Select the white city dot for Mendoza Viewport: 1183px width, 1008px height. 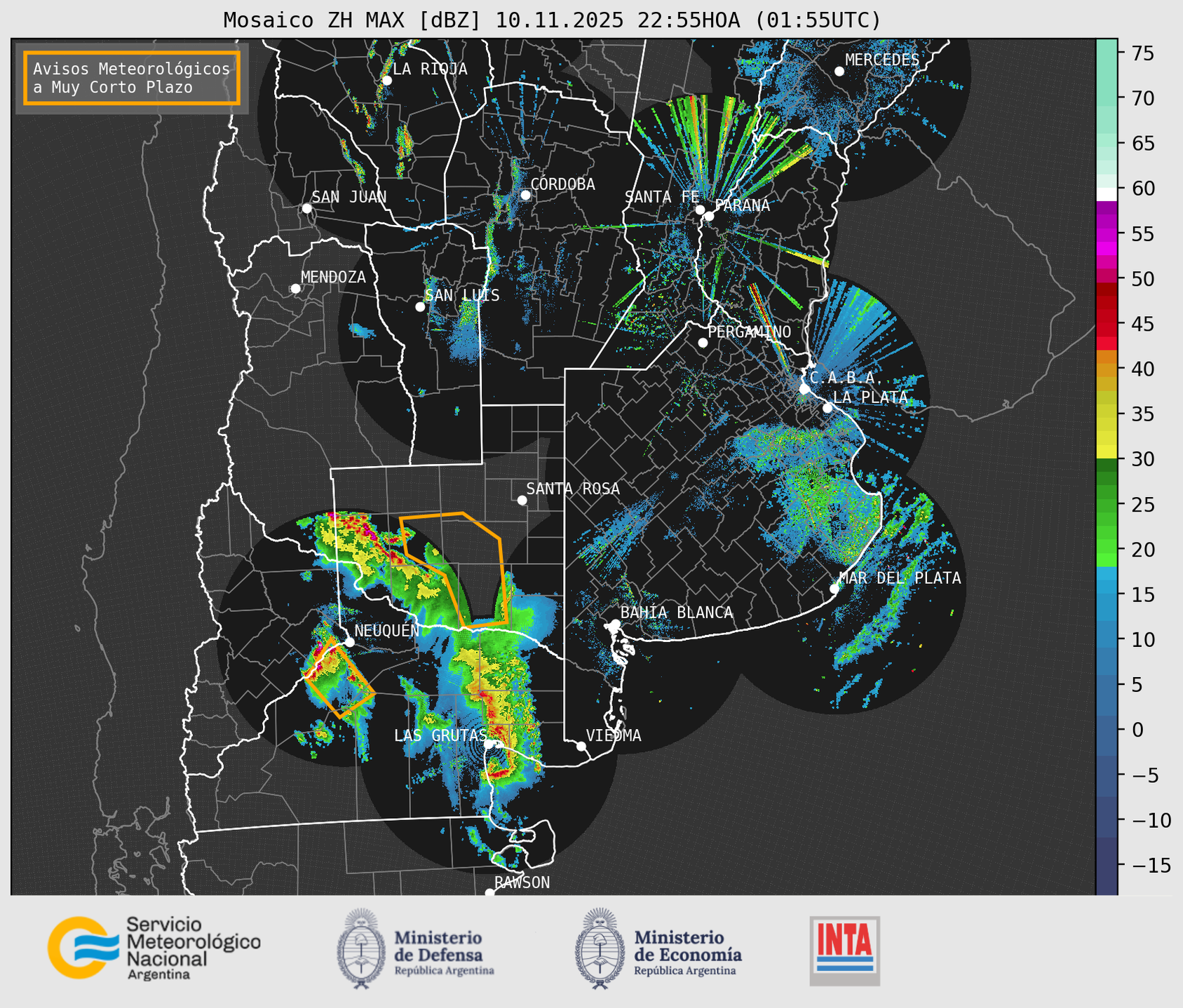coord(295,289)
